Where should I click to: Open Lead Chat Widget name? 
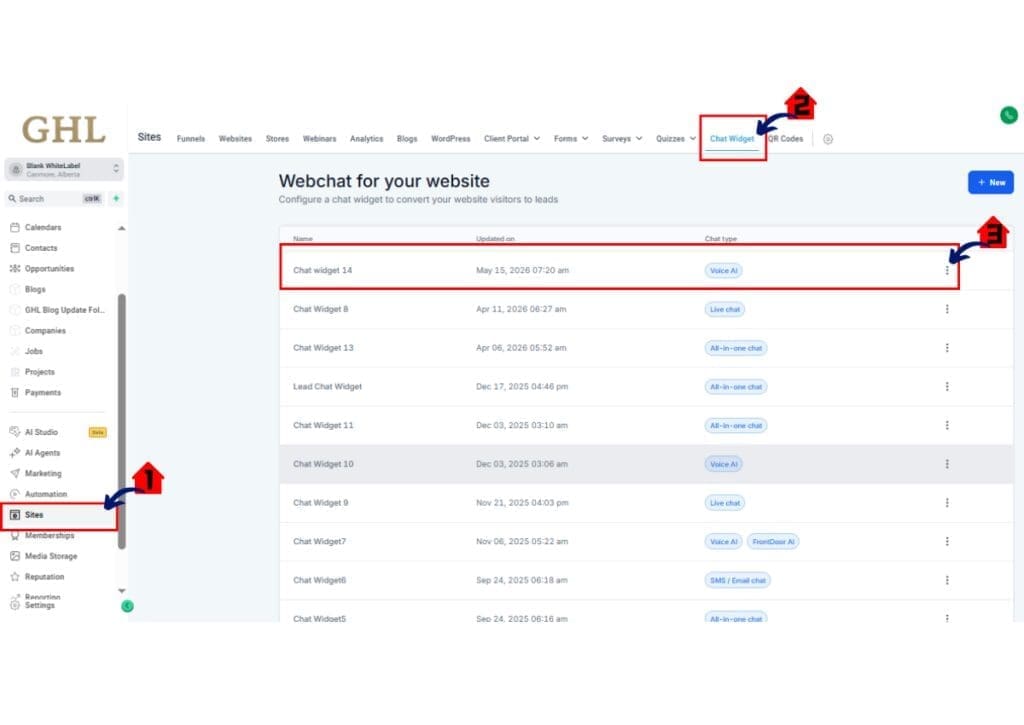327,387
